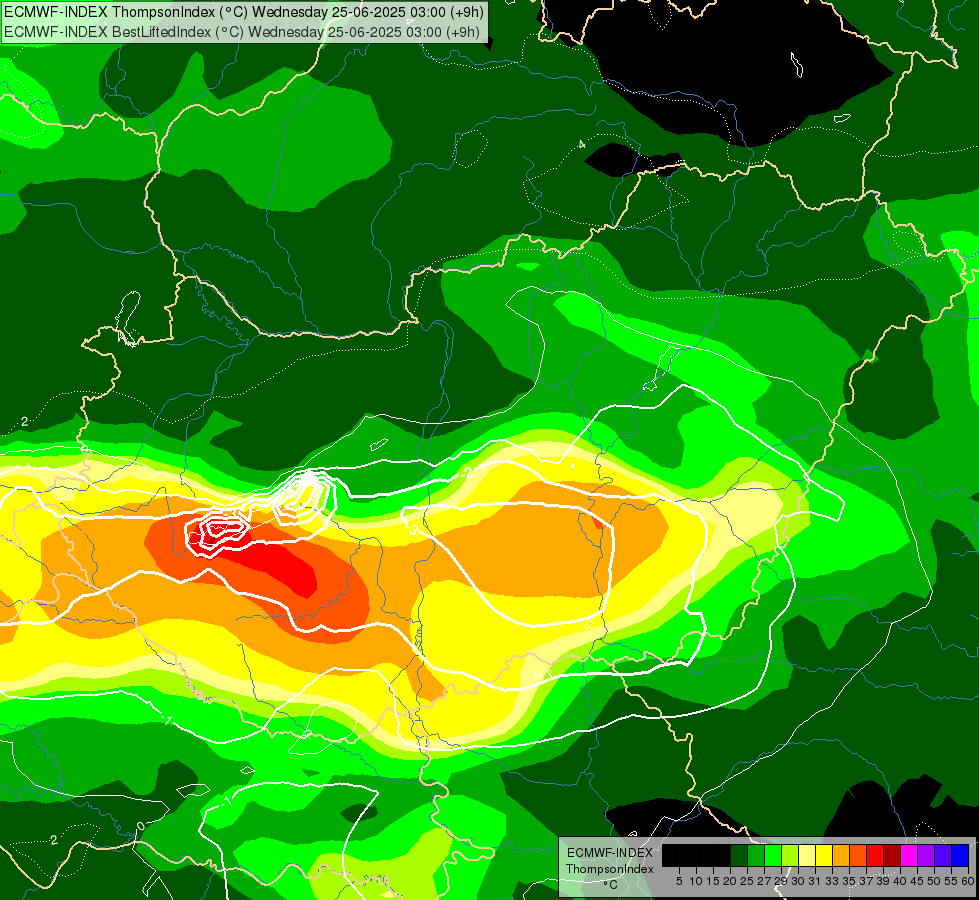Click the legend scale value 10
979x900 pixels.
696,881
